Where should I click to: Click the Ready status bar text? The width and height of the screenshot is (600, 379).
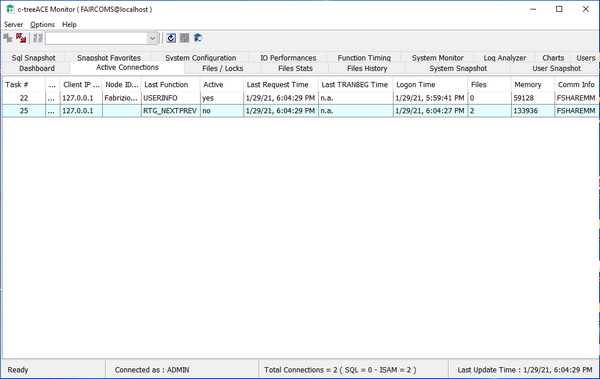pyautogui.click(x=18, y=370)
